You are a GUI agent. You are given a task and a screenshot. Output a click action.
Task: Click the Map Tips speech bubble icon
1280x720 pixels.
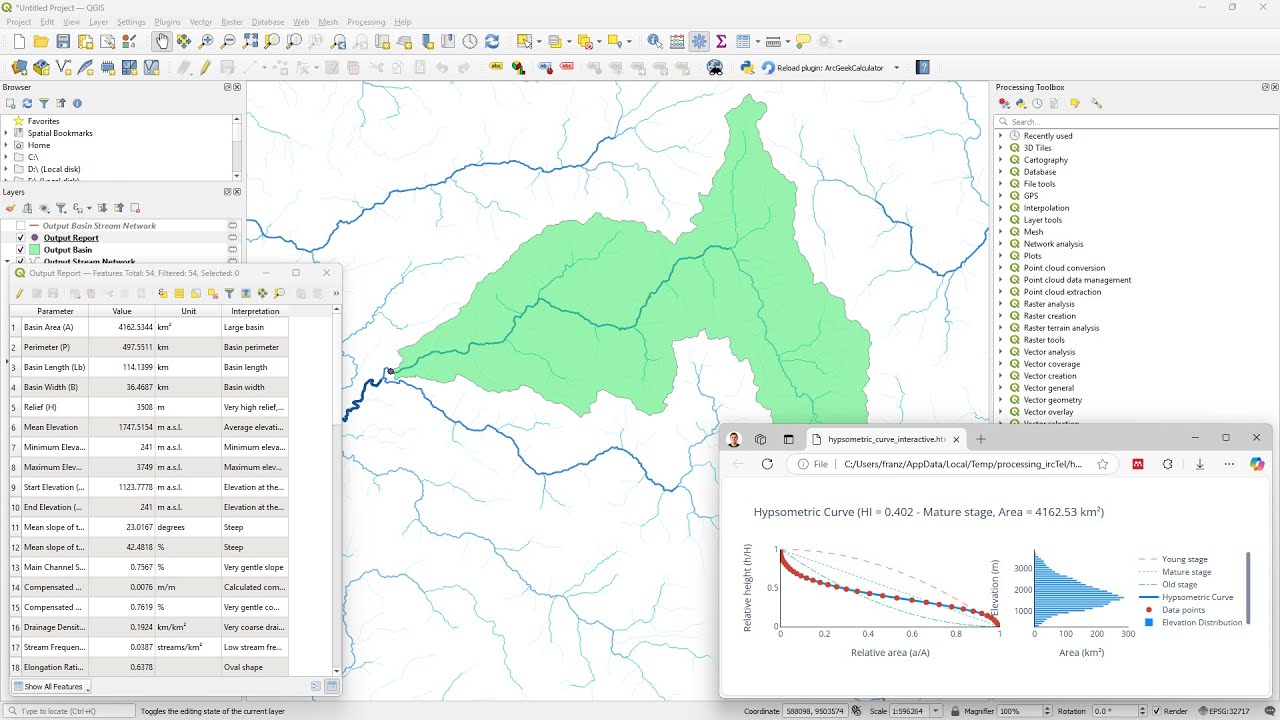(803, 41)
